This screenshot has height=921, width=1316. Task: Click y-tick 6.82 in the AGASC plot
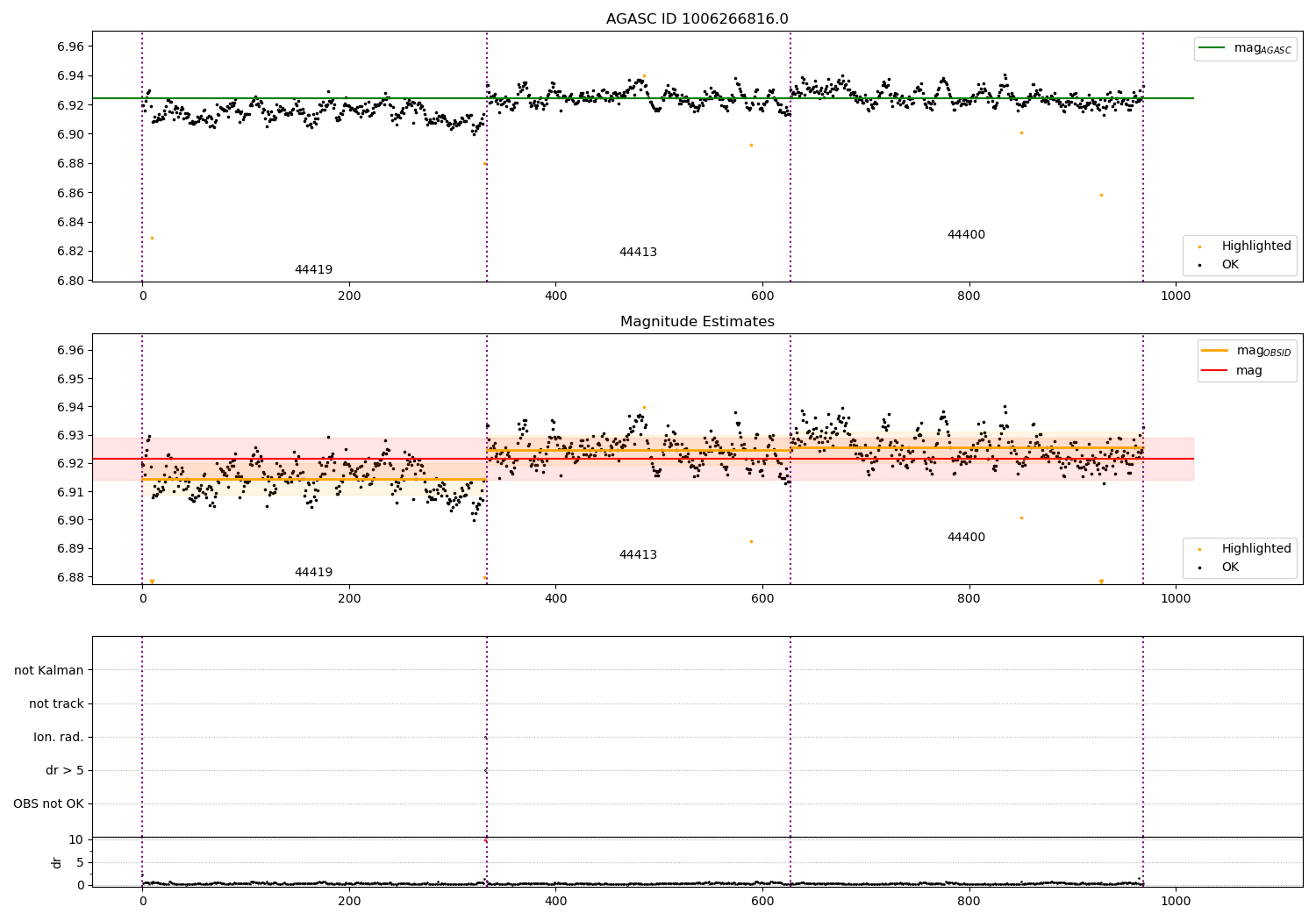(x=69, y=251)
